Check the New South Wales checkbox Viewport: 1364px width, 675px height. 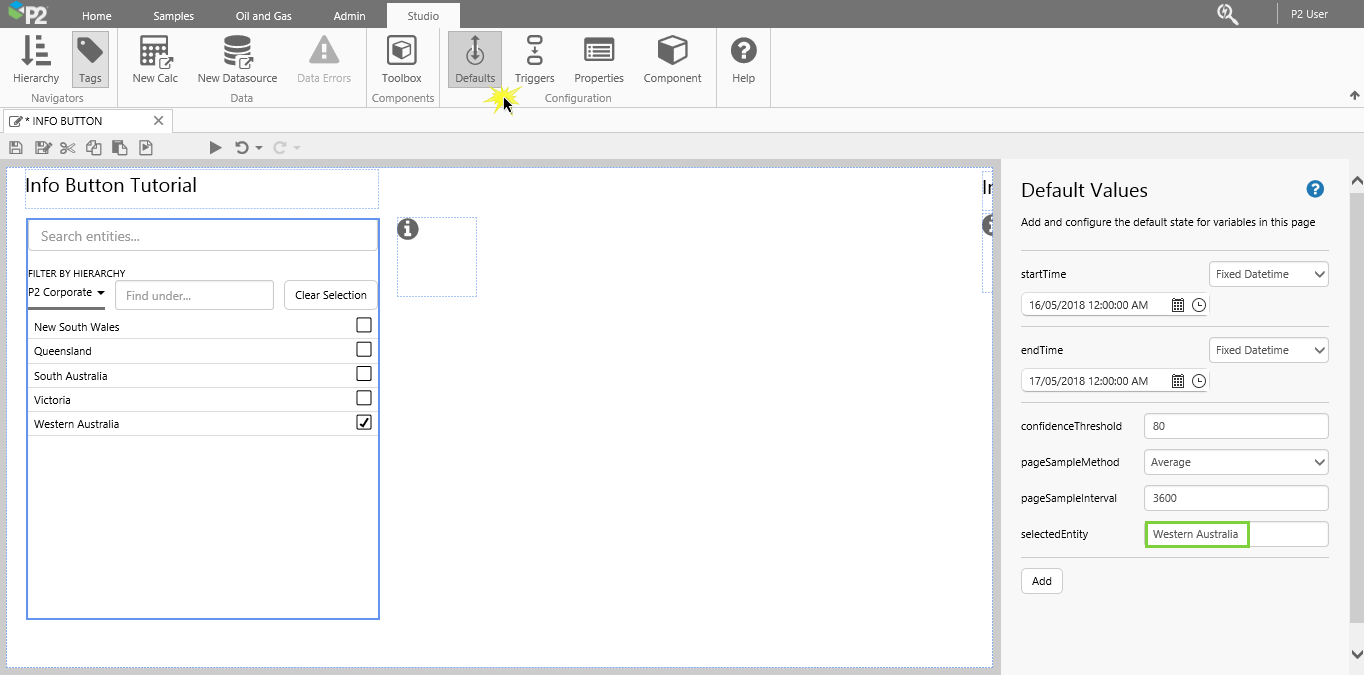(364, 325)
